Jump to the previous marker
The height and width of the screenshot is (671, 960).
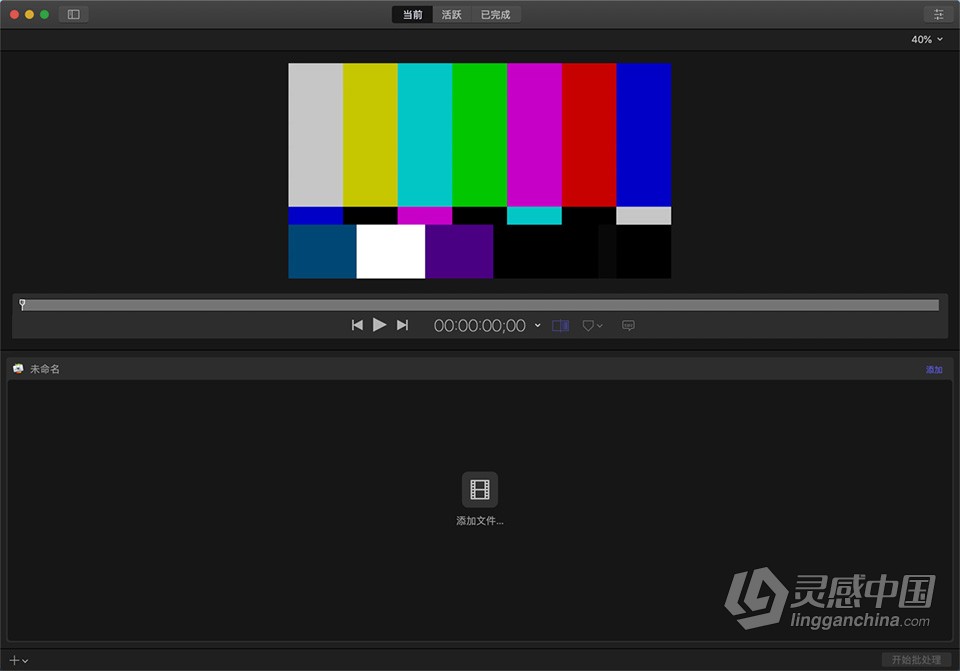(x=357, y=325)
